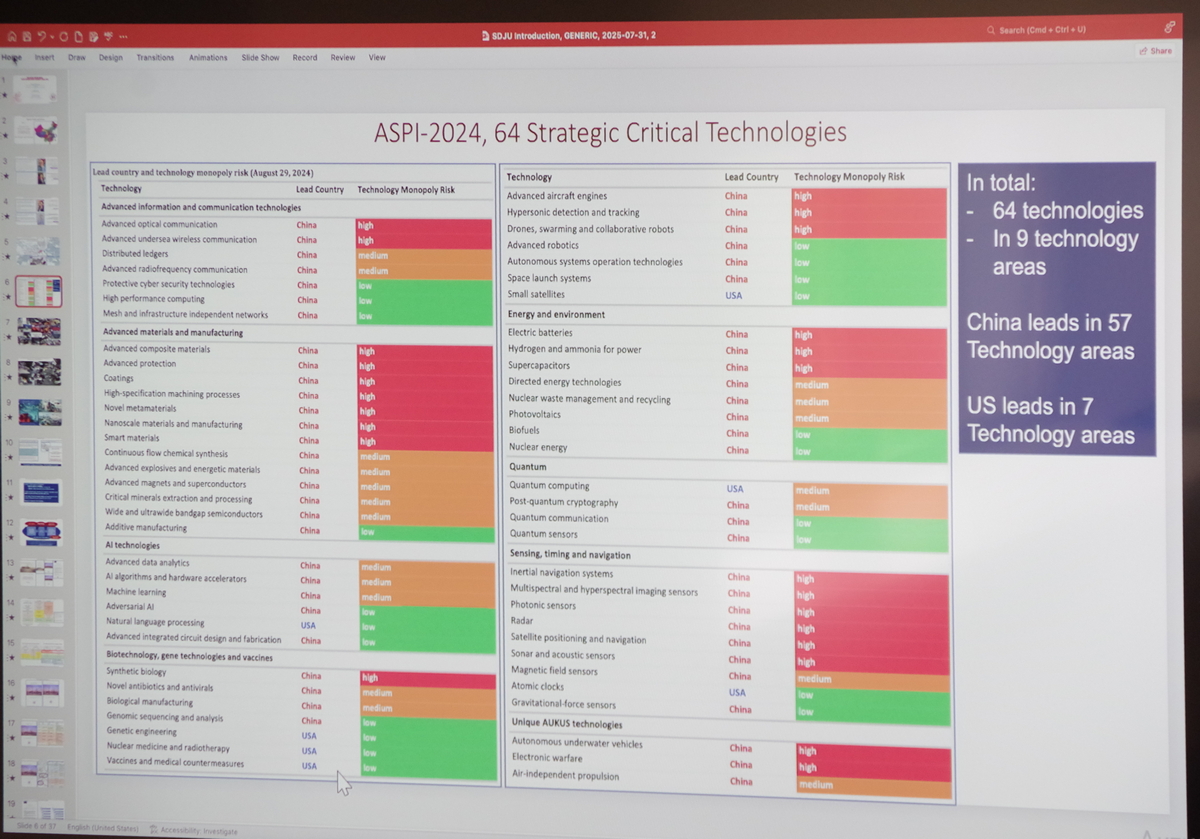Switch to the Record tab
This screenshot has width=1200, height=839.
click(x=305, y=57)
